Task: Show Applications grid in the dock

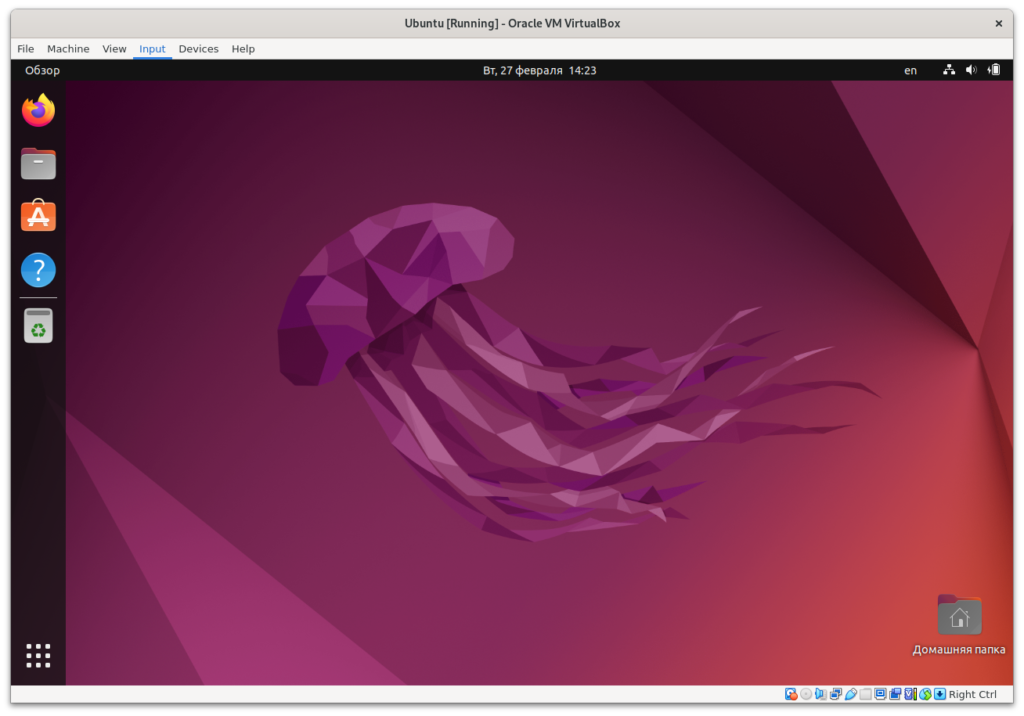Action: (x=39, y=655)
